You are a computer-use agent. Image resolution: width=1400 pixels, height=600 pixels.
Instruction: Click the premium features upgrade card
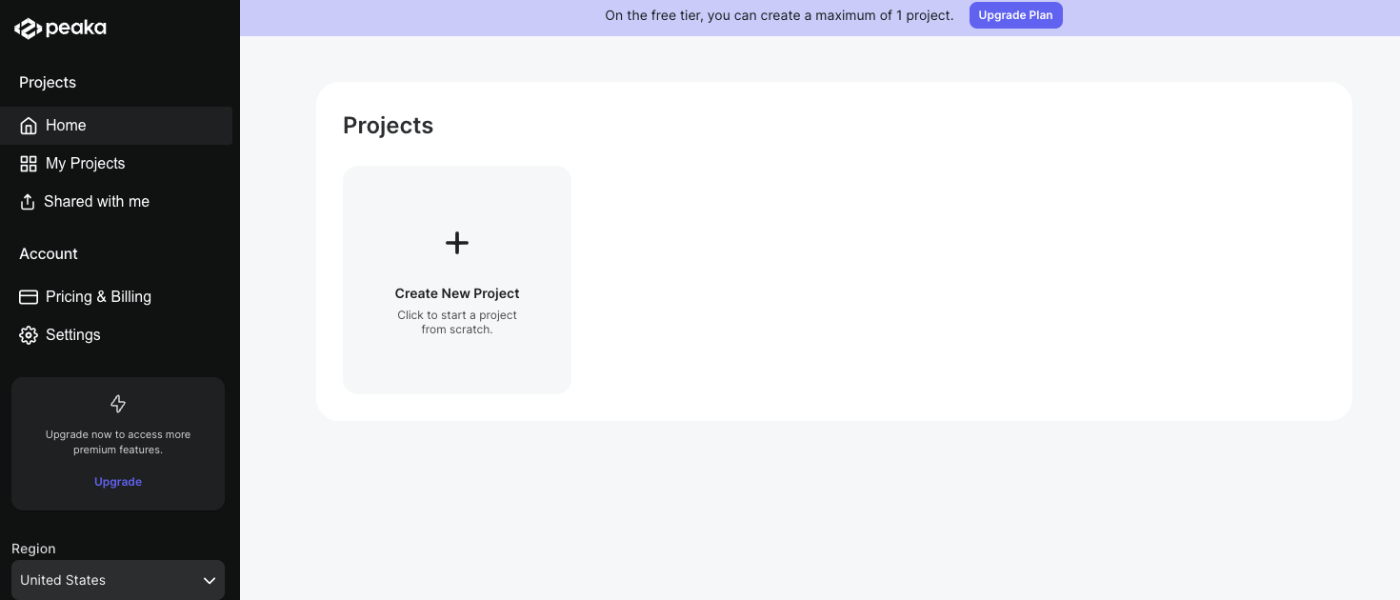118,443
